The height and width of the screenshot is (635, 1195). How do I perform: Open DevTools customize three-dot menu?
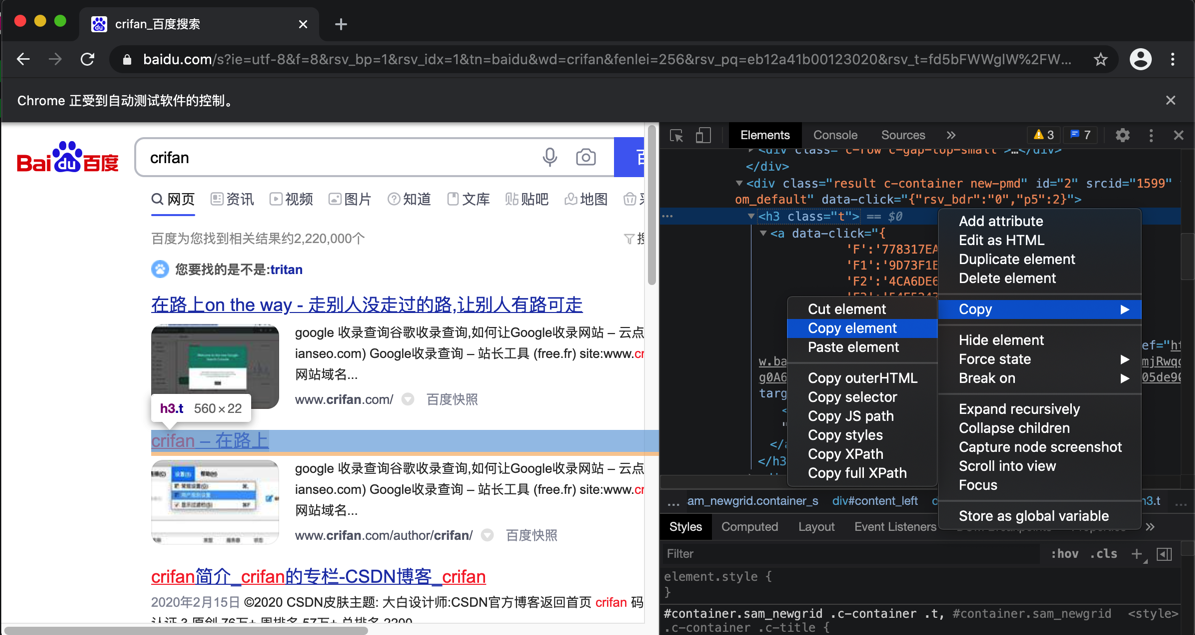point(1151,135)
